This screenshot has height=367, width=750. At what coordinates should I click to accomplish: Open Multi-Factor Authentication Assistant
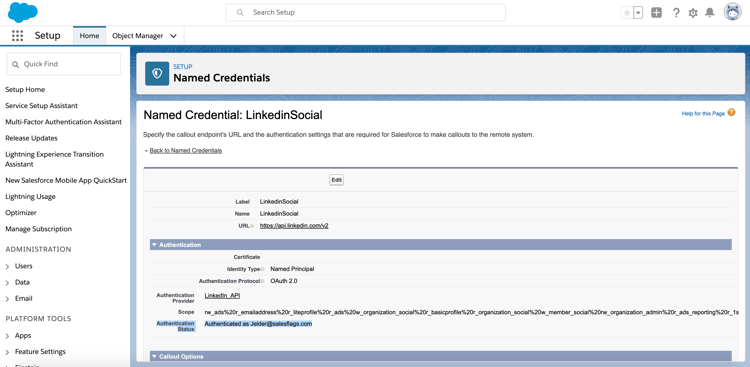point(63,122)
